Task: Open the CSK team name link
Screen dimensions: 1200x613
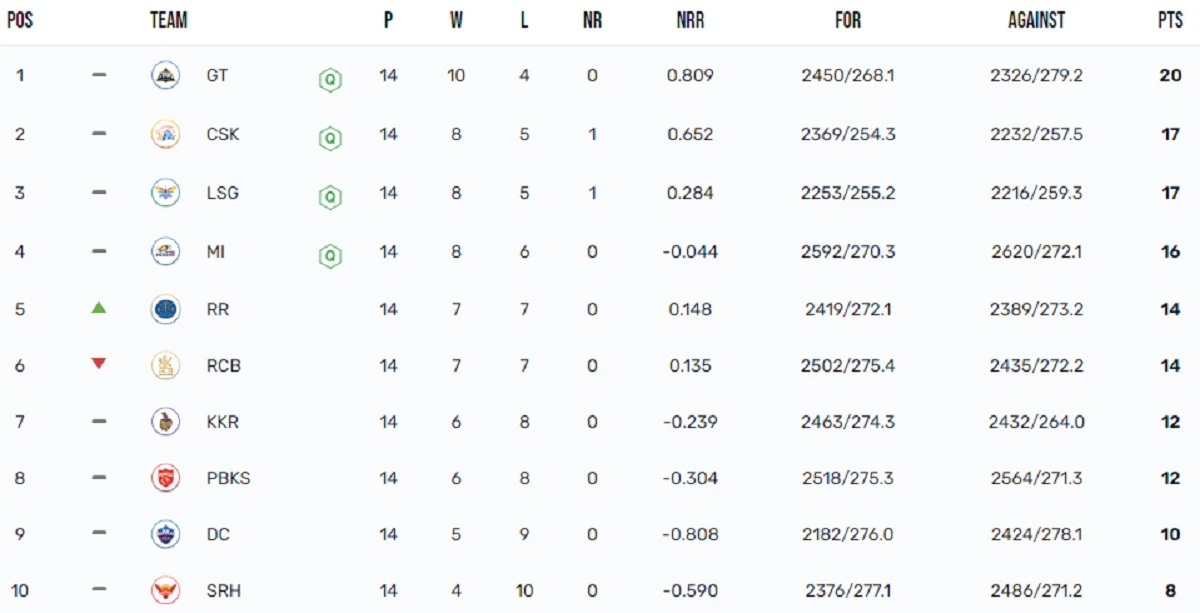Action: [x=223, y=134]
